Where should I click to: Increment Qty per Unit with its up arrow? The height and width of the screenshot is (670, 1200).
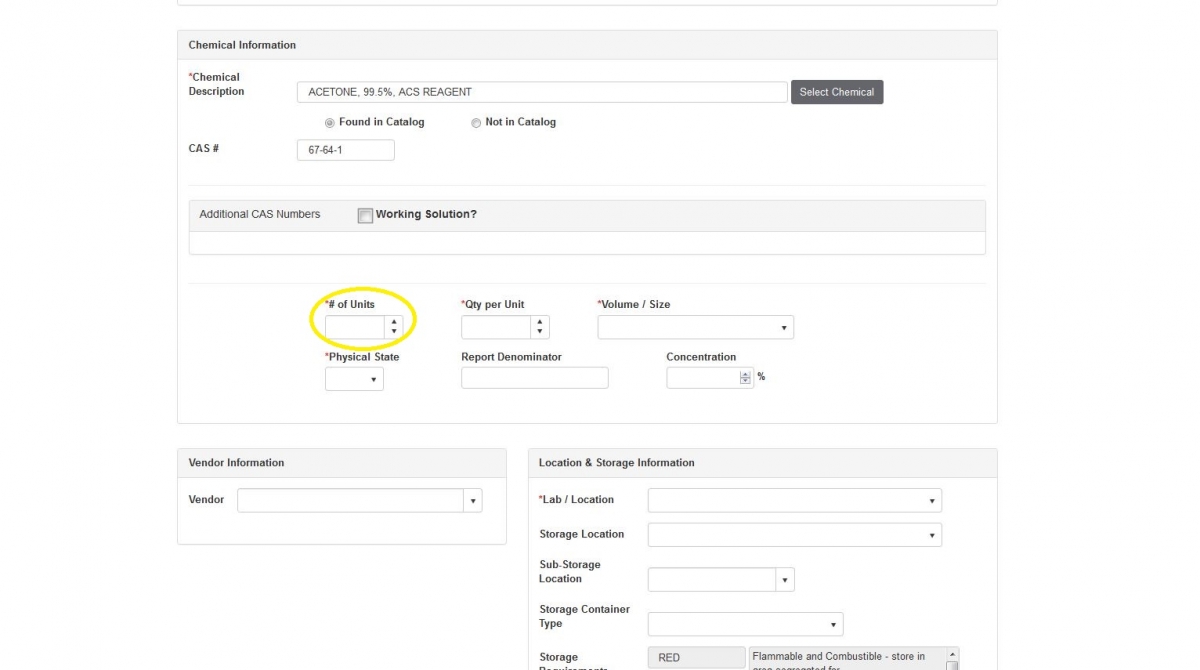click(x=539, y=322)
